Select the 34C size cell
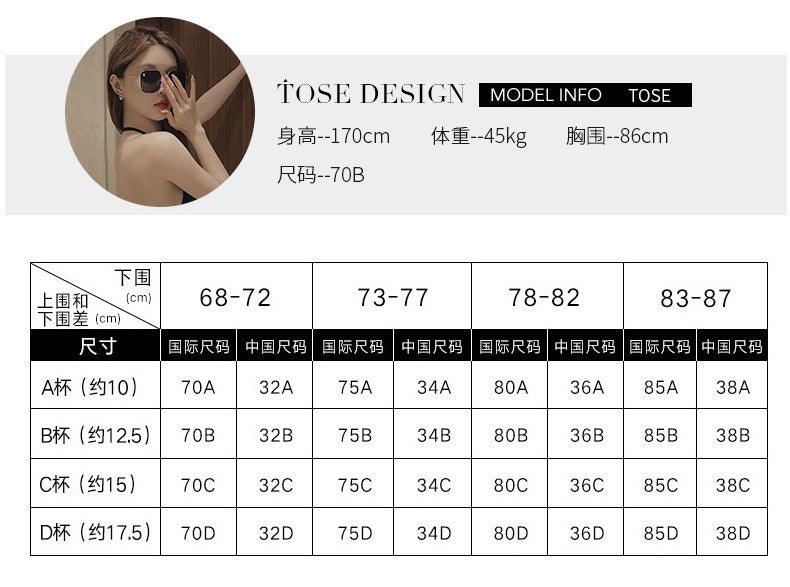Image resolution: width=790 pixels, height=587 pixels. coord(434,484)
